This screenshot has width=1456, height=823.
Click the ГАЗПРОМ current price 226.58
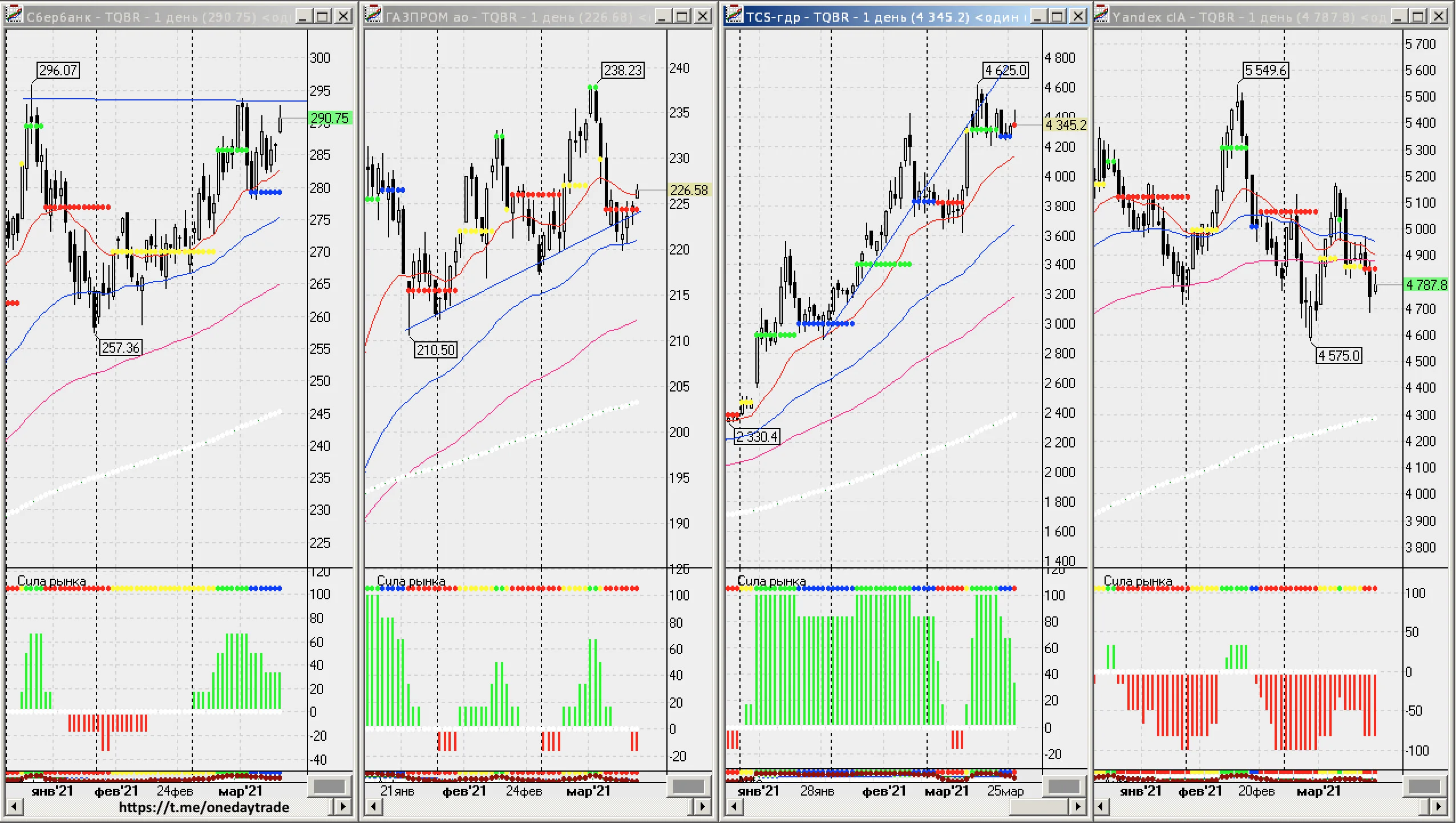(x=689, y=190)
